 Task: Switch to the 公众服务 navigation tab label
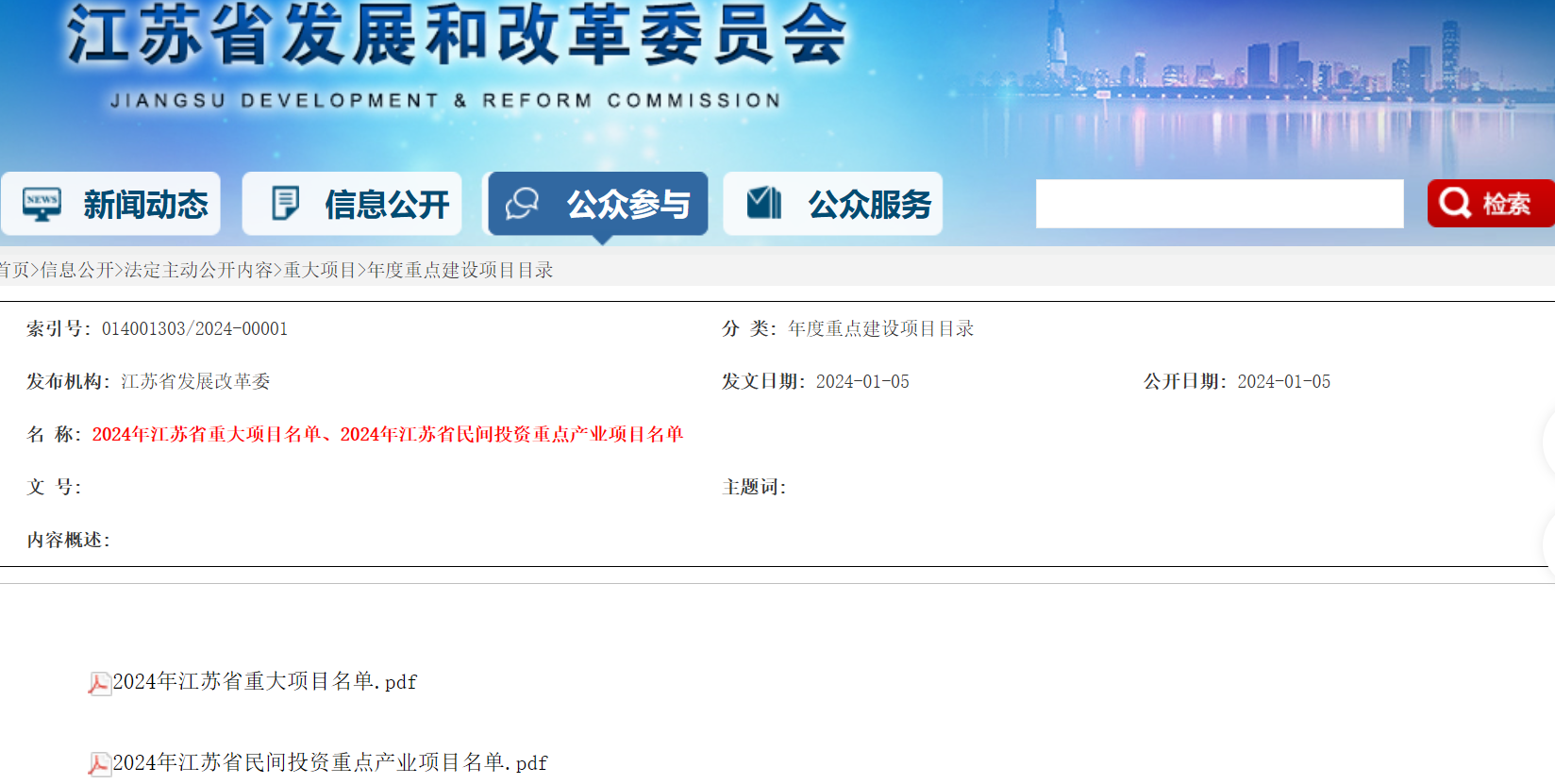pos(869,205)
